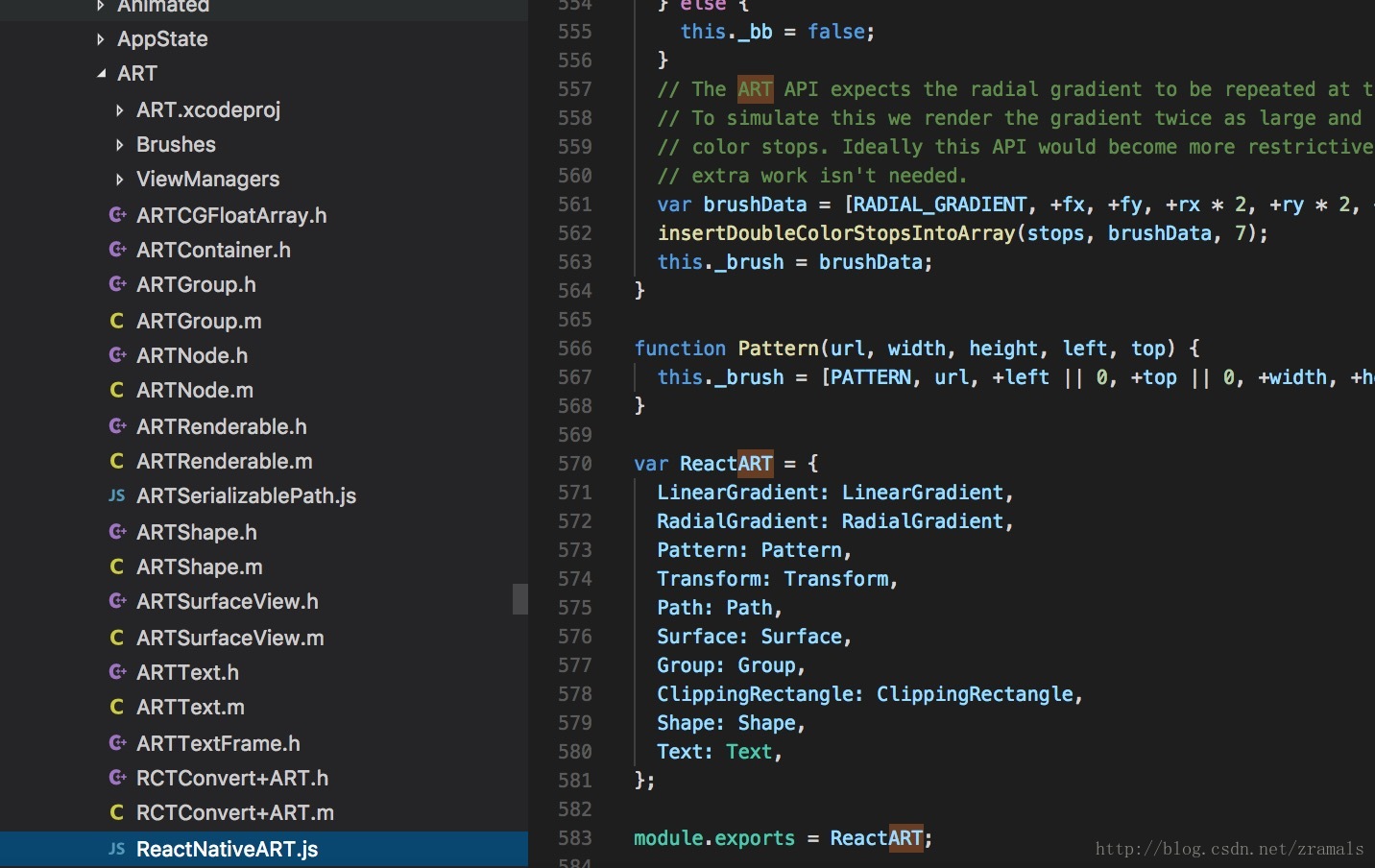
Task: Expand the ART.xcodeproj folder arrow
Action: tap(119, 110)
